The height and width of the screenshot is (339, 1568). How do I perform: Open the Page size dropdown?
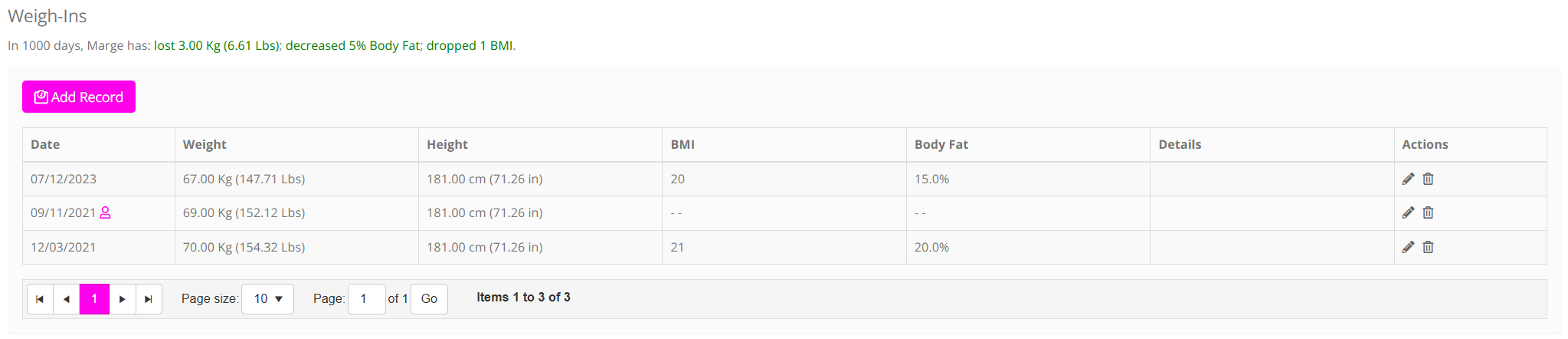tap(267, 299)
